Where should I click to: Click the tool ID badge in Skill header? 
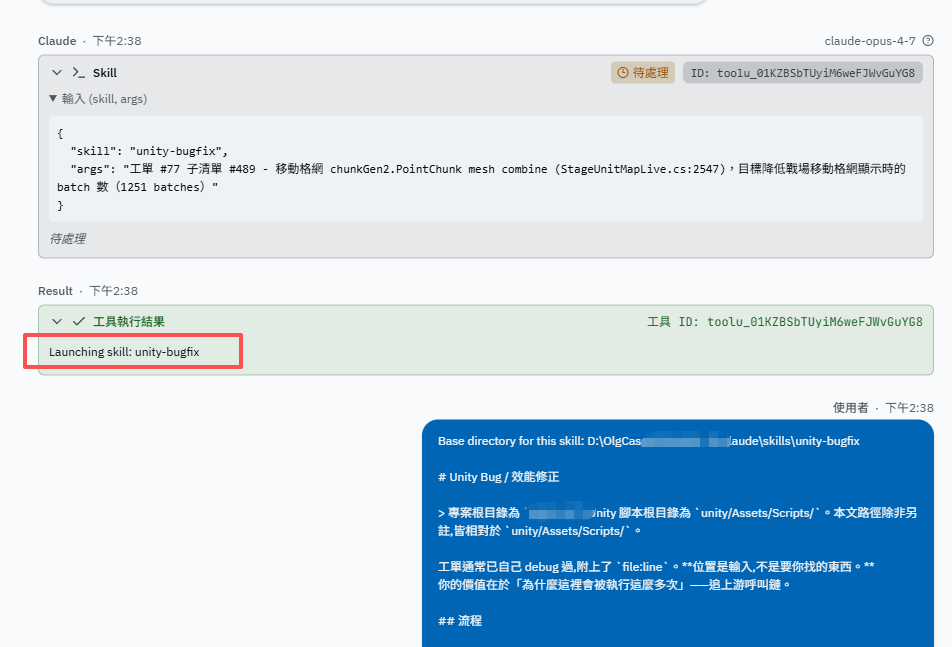pyautogui.click(x=803, y=73)
